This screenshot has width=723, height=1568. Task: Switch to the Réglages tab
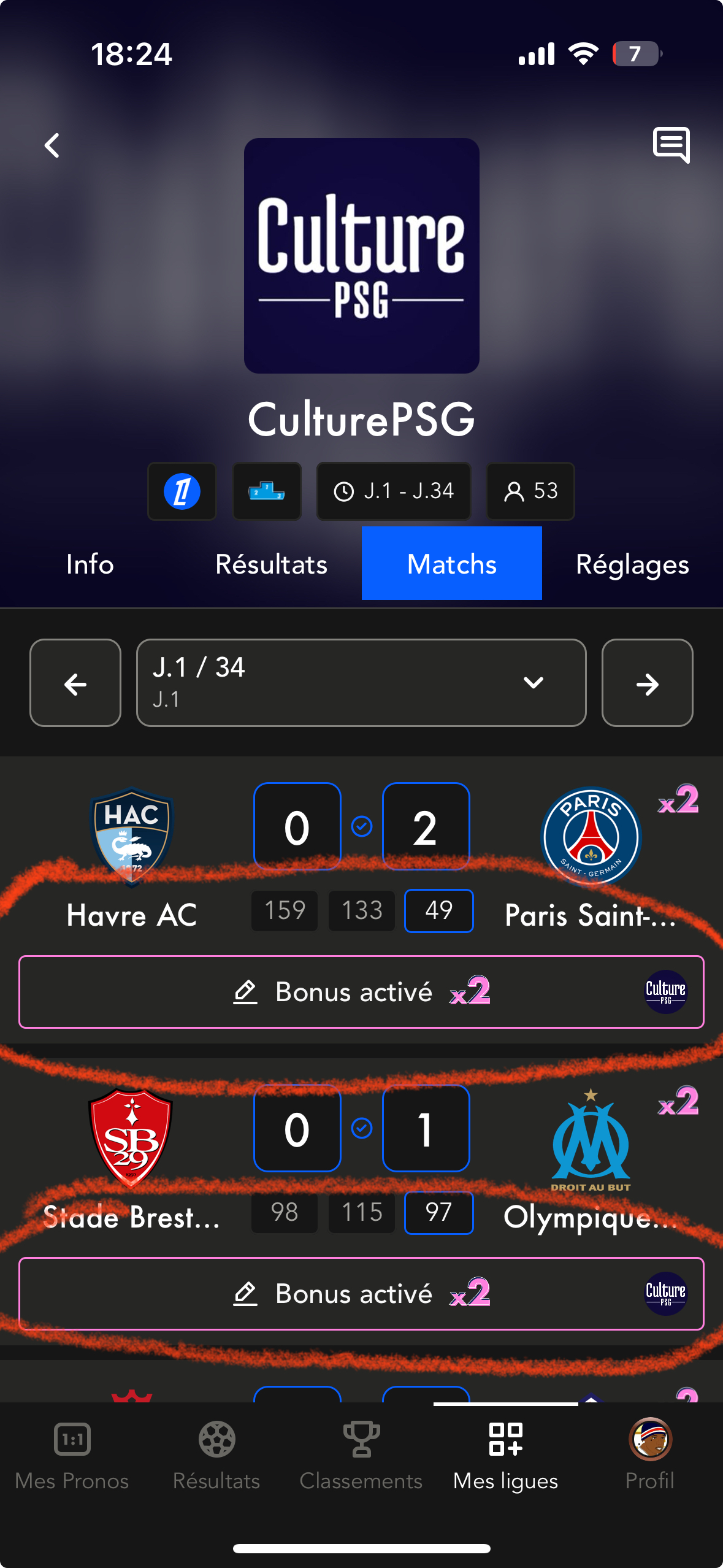[632, 564]
